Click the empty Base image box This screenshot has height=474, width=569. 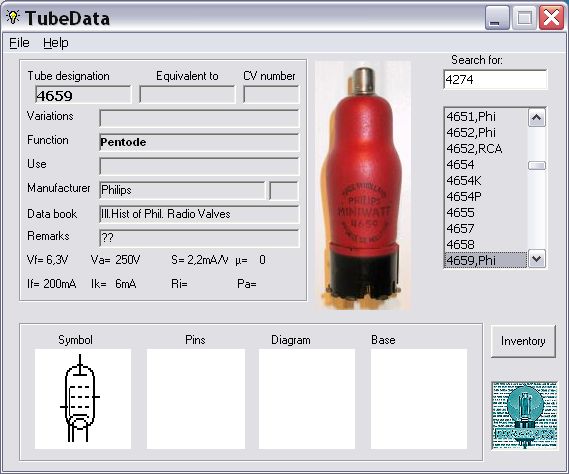419,399
